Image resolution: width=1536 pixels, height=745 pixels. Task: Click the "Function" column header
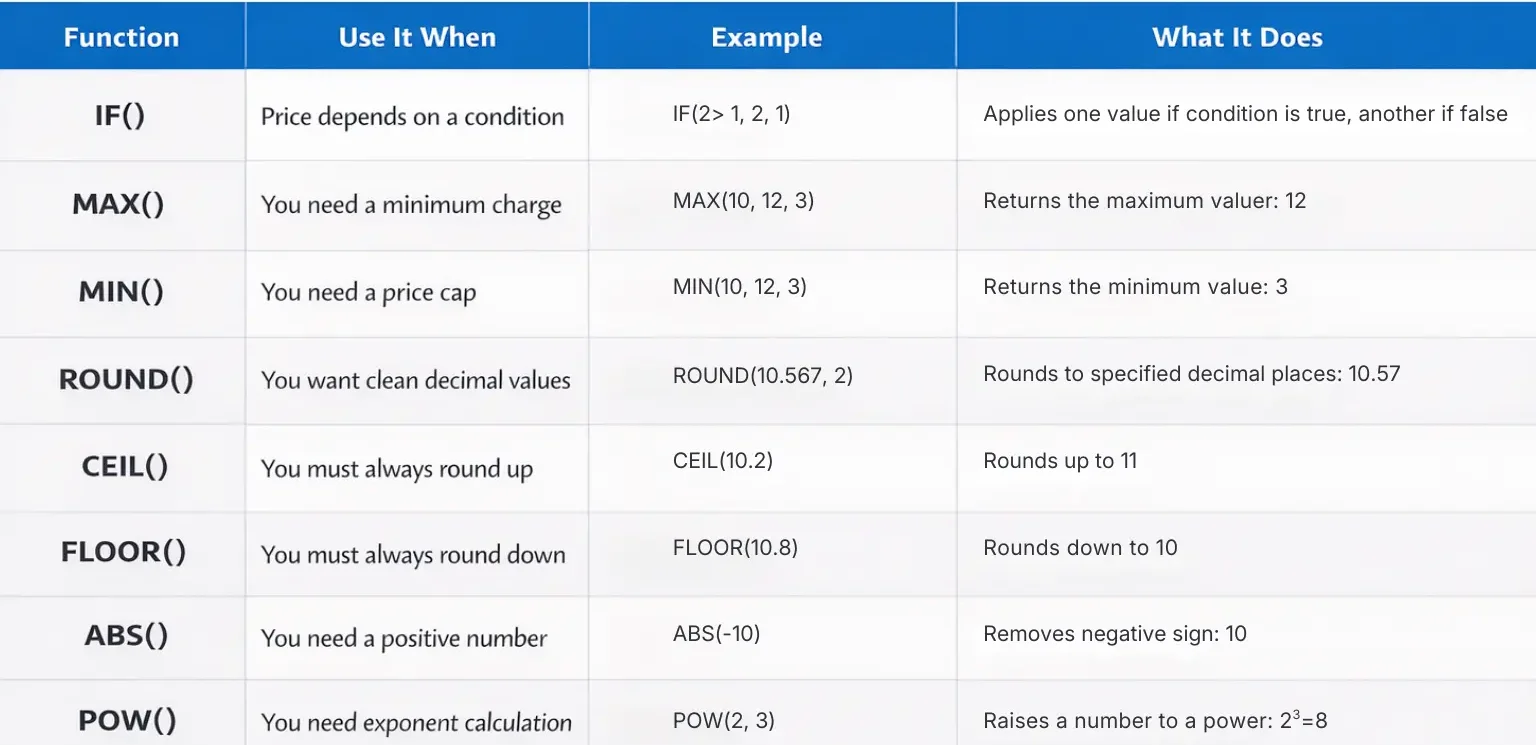pyautogui.click(x=121, y=38)
